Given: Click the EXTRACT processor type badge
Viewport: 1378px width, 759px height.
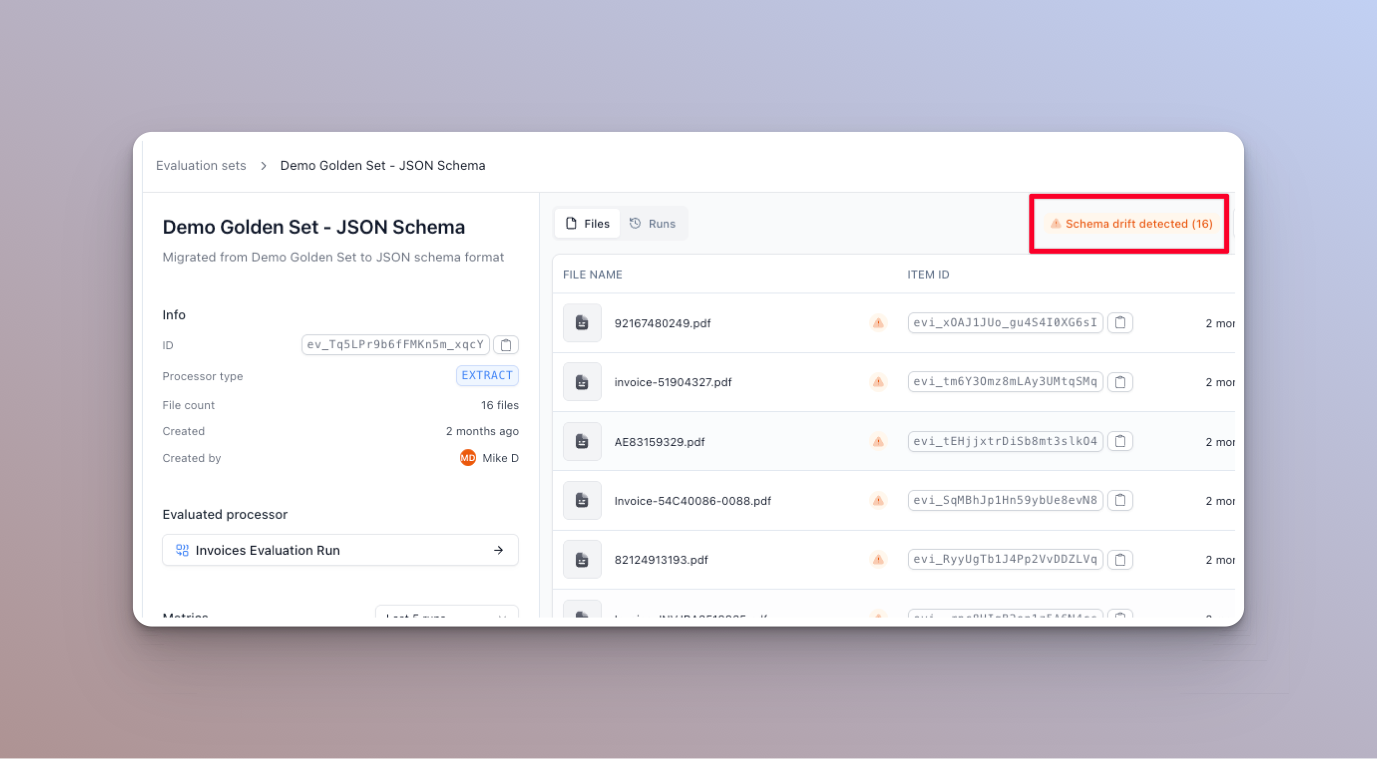Looking at the screenshot, I should [x=487, y=376].
